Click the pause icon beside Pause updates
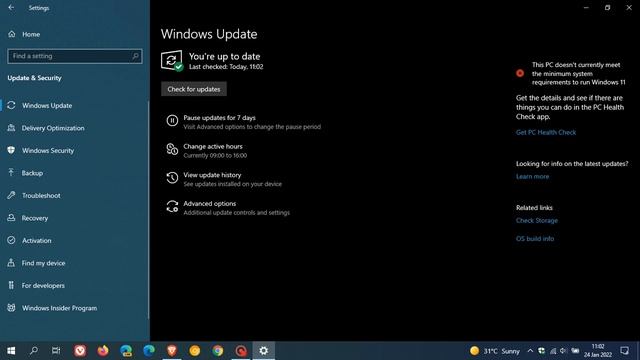Viewport: 640px width, 360px height. (x=172, y=120)
